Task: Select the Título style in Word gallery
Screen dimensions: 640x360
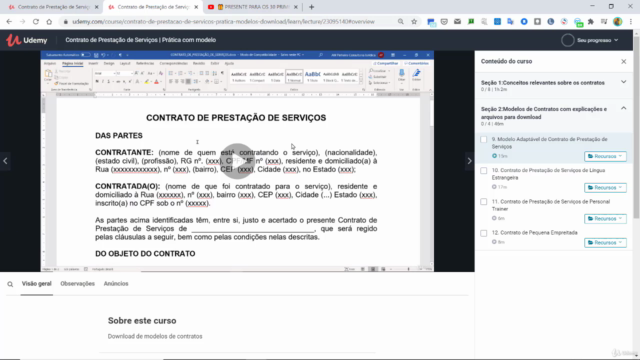Action: click(x=313, y=76)
